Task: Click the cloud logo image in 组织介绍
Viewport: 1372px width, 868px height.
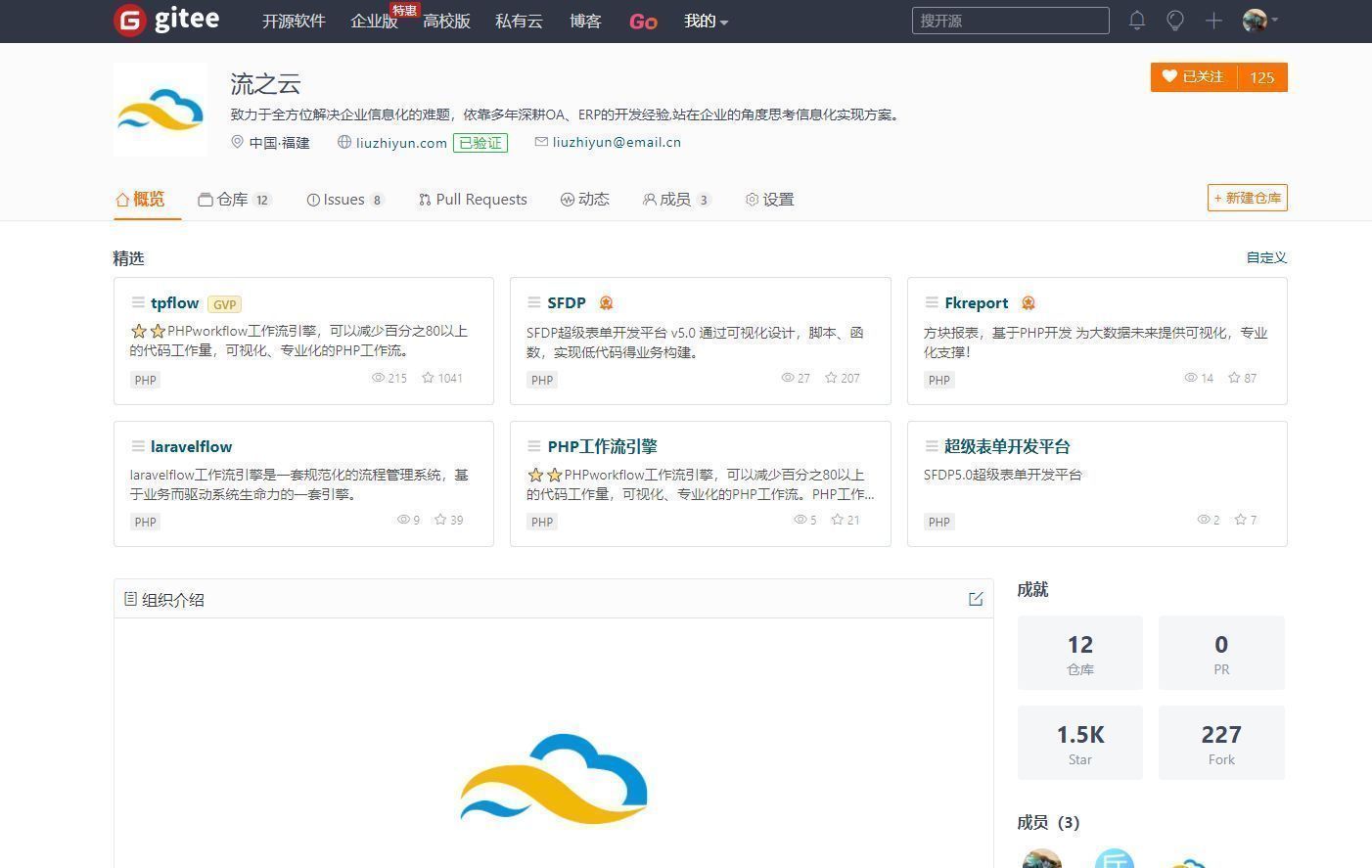Action: (x=554, y=780)
